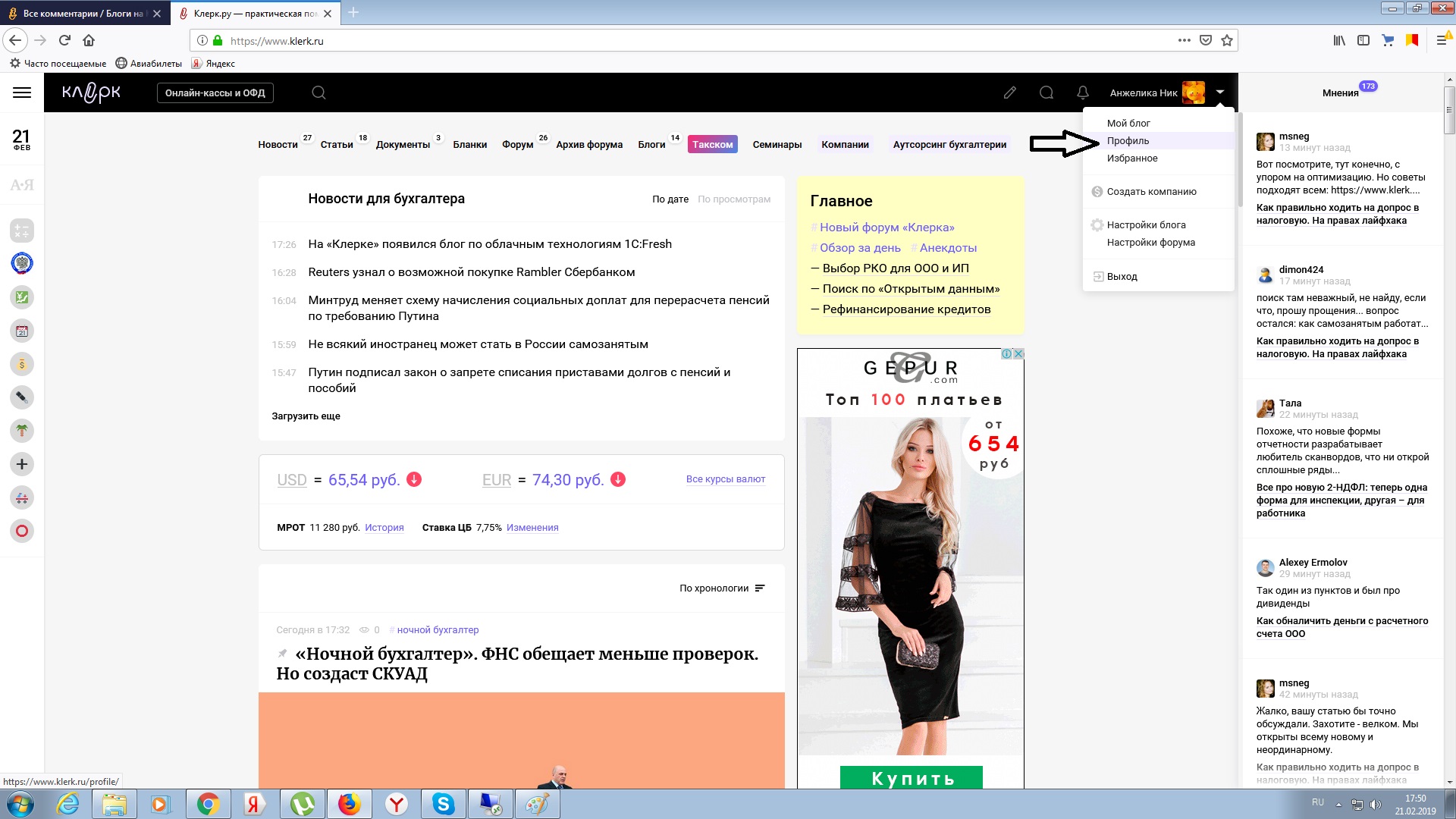Open the ночной бухгалтер tag

(x=438, y=629)
